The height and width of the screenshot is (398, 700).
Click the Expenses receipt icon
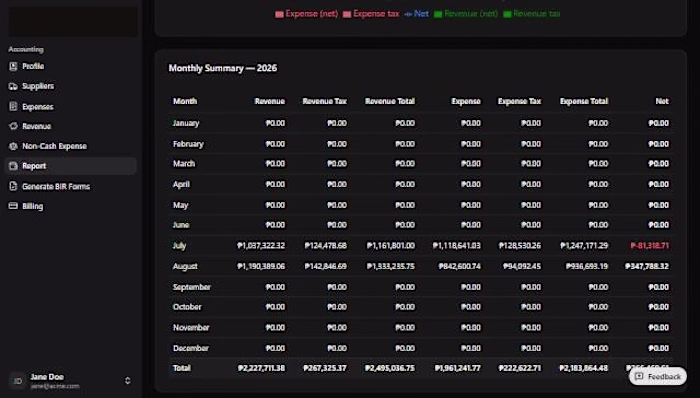point(13,107)
